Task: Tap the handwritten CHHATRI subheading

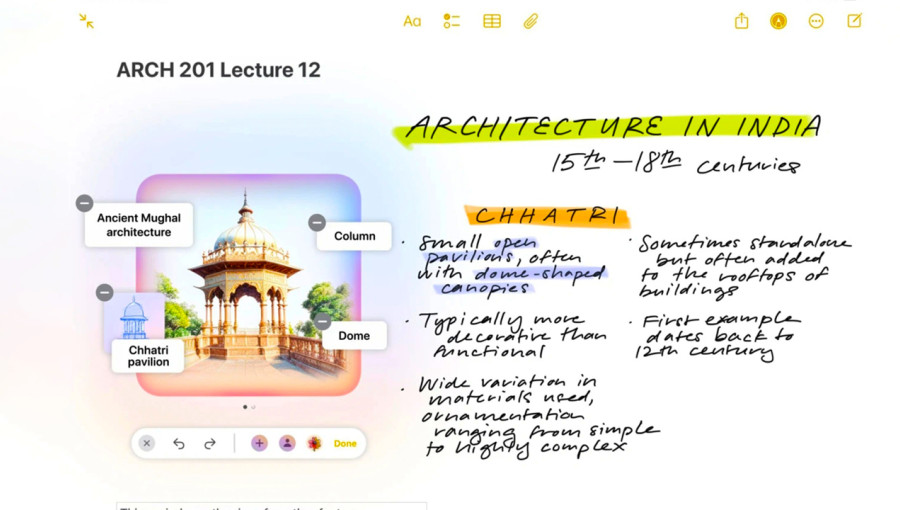Action: [x=548, y=216]
